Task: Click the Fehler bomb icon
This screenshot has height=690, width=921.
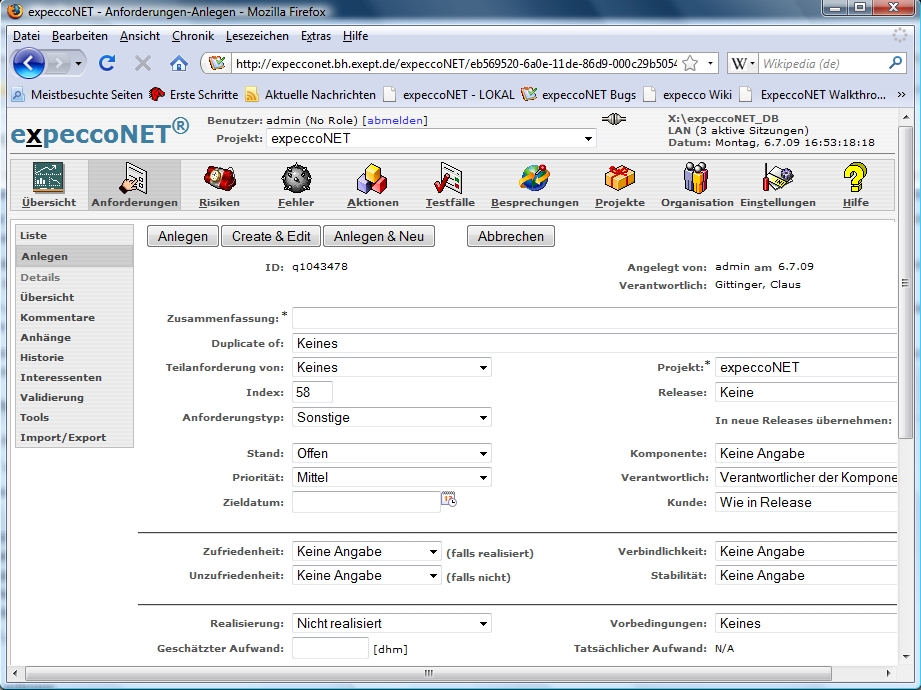Action: pos(296,180)
